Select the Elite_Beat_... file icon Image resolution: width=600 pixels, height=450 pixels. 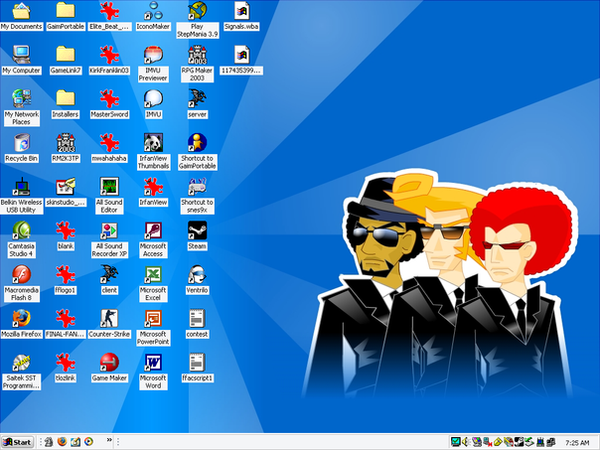pyautogui.click(x=109, y=11)
